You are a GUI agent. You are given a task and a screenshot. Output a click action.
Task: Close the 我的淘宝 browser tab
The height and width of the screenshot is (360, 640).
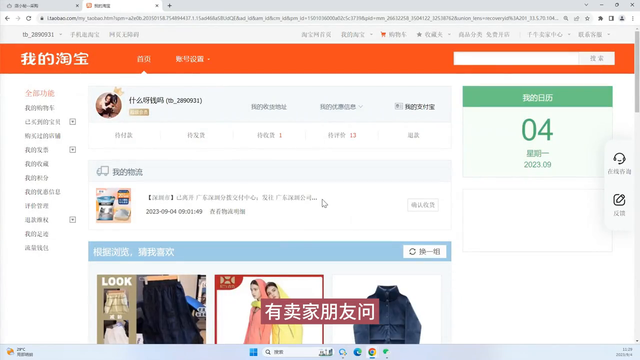point(157,6)
